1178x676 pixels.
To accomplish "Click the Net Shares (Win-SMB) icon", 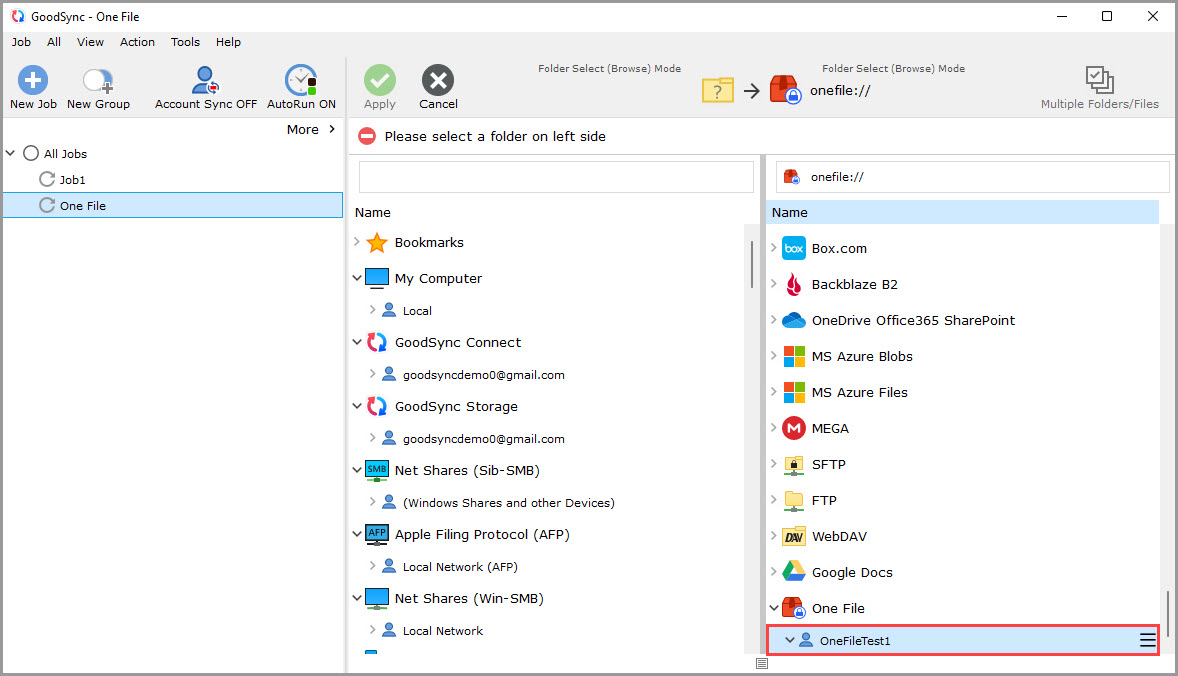I will tap(376, 599).
